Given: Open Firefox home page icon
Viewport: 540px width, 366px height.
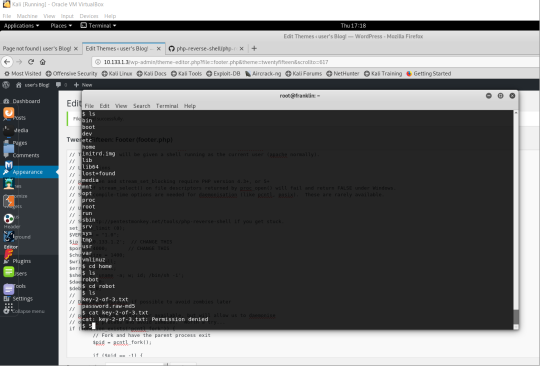Looking at the screenshot, I should pos(43,62).
